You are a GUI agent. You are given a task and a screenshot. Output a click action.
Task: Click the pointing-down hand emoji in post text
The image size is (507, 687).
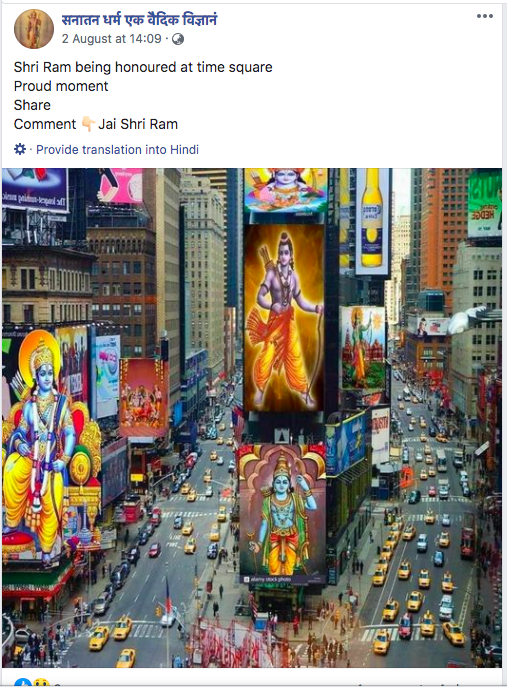(x=88, y=124)
